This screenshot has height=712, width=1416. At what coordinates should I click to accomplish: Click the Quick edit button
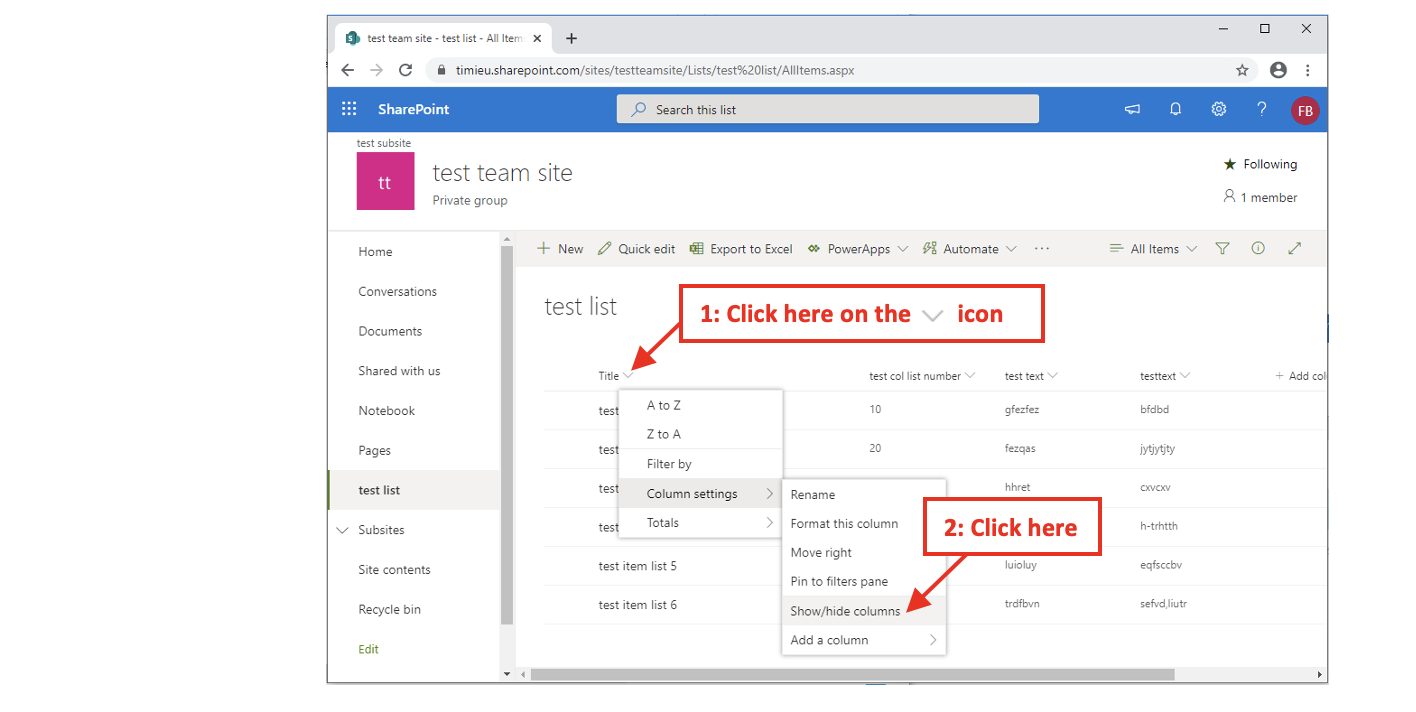(x=636, y=249)
